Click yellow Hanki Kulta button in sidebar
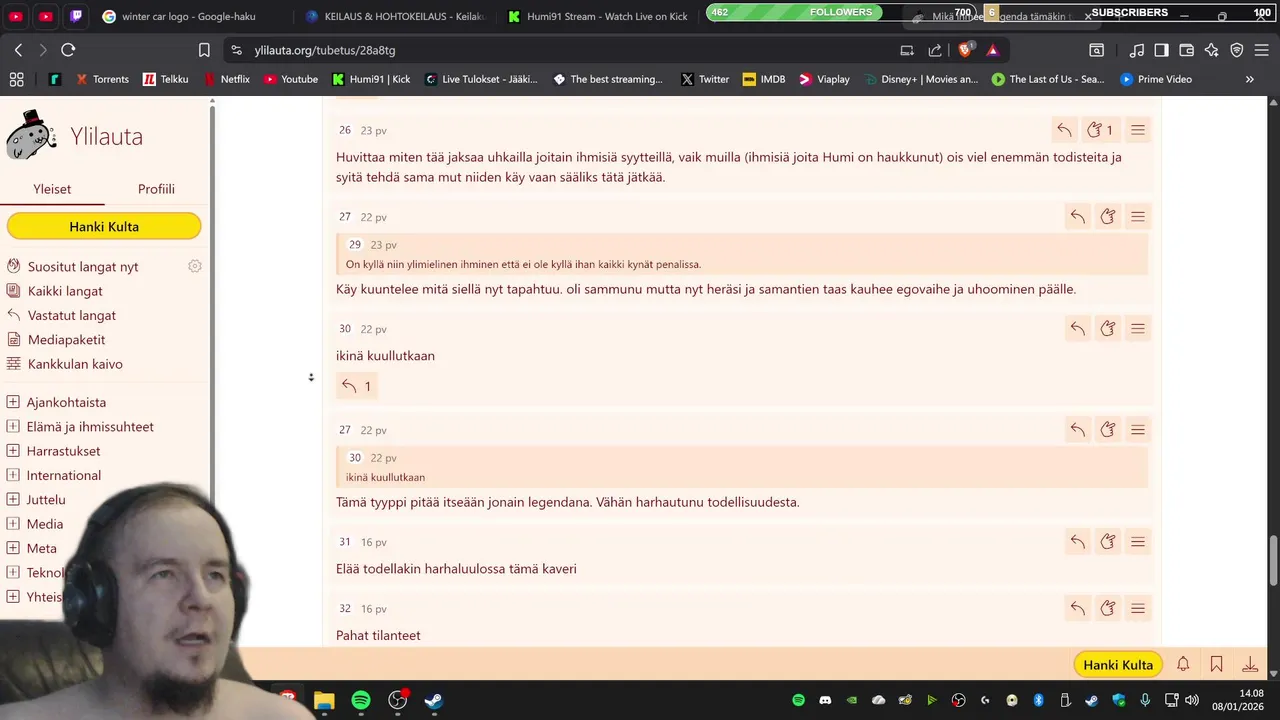The height and width of the screenshot is (720, 1280). (104, 227)
